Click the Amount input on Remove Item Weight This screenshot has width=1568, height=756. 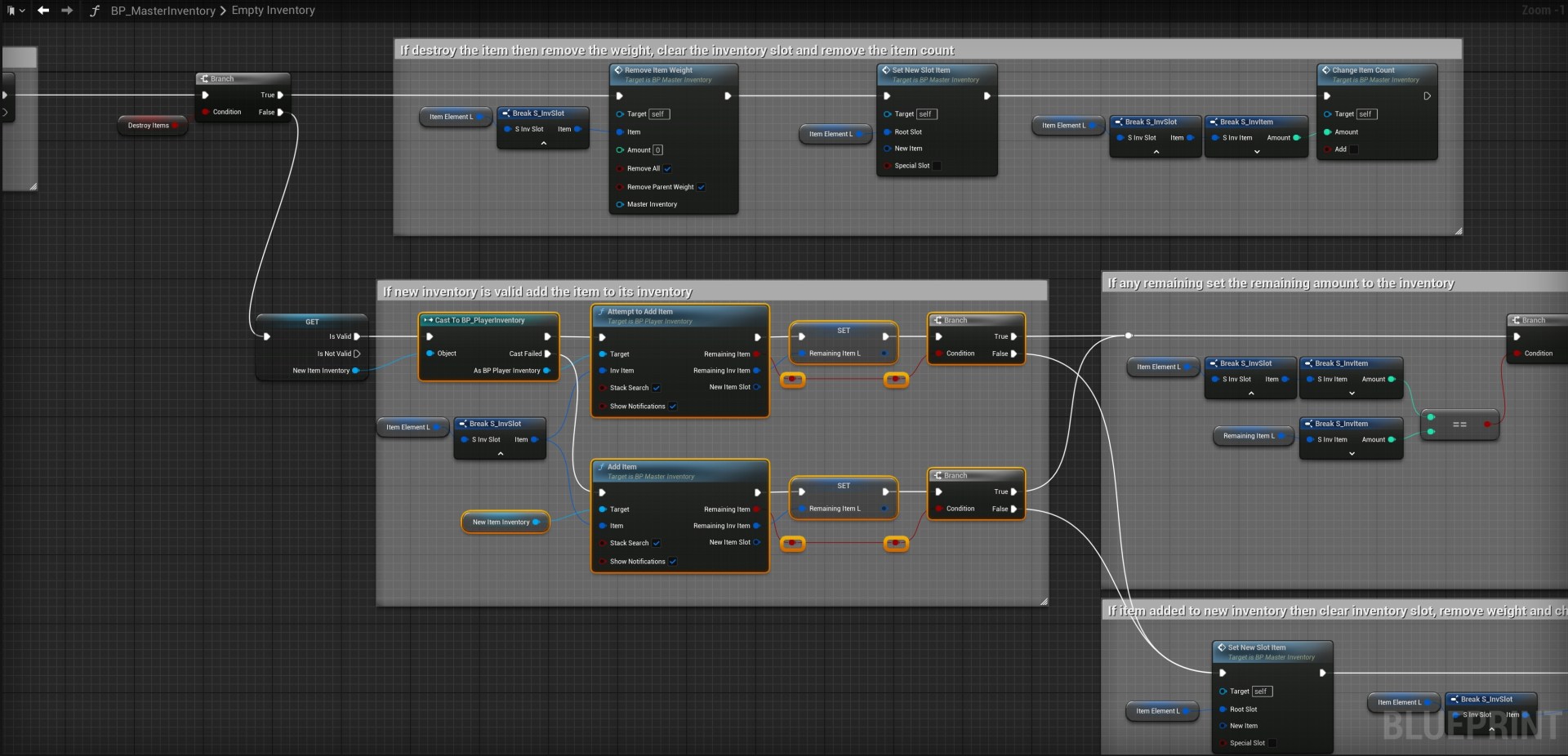click(657, 150)
